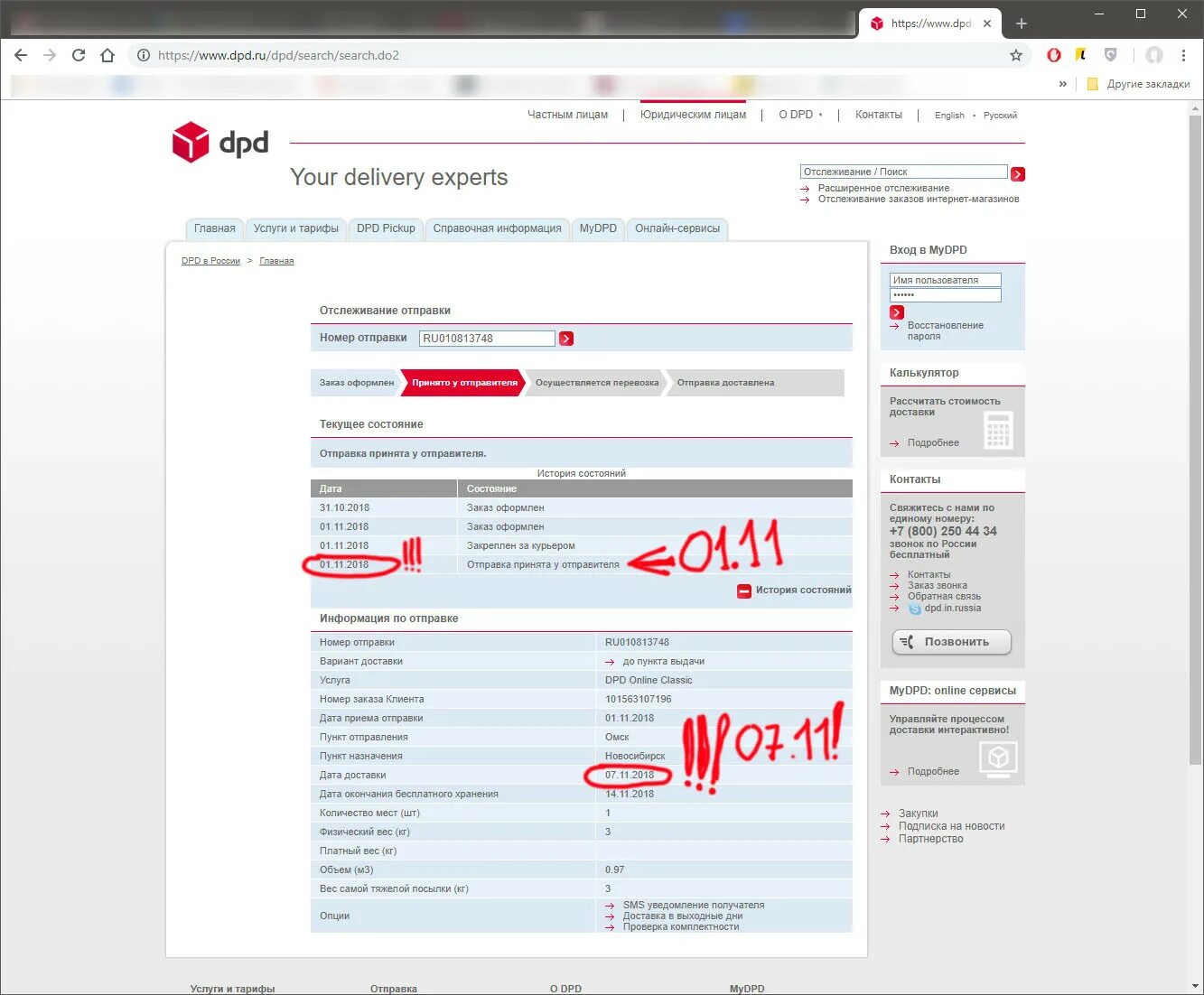The image size is (1204, 995).
Task: Open the shield extension icon in toolbar
Action: (x=1111, y=55)
